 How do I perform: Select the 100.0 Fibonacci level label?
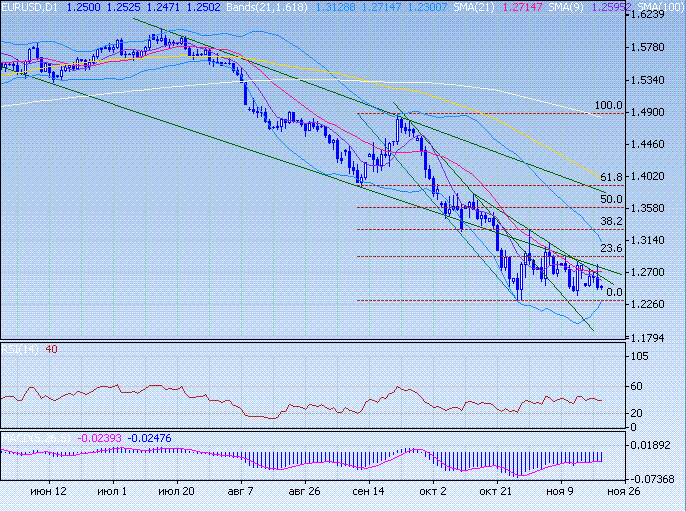coord(609,105)
